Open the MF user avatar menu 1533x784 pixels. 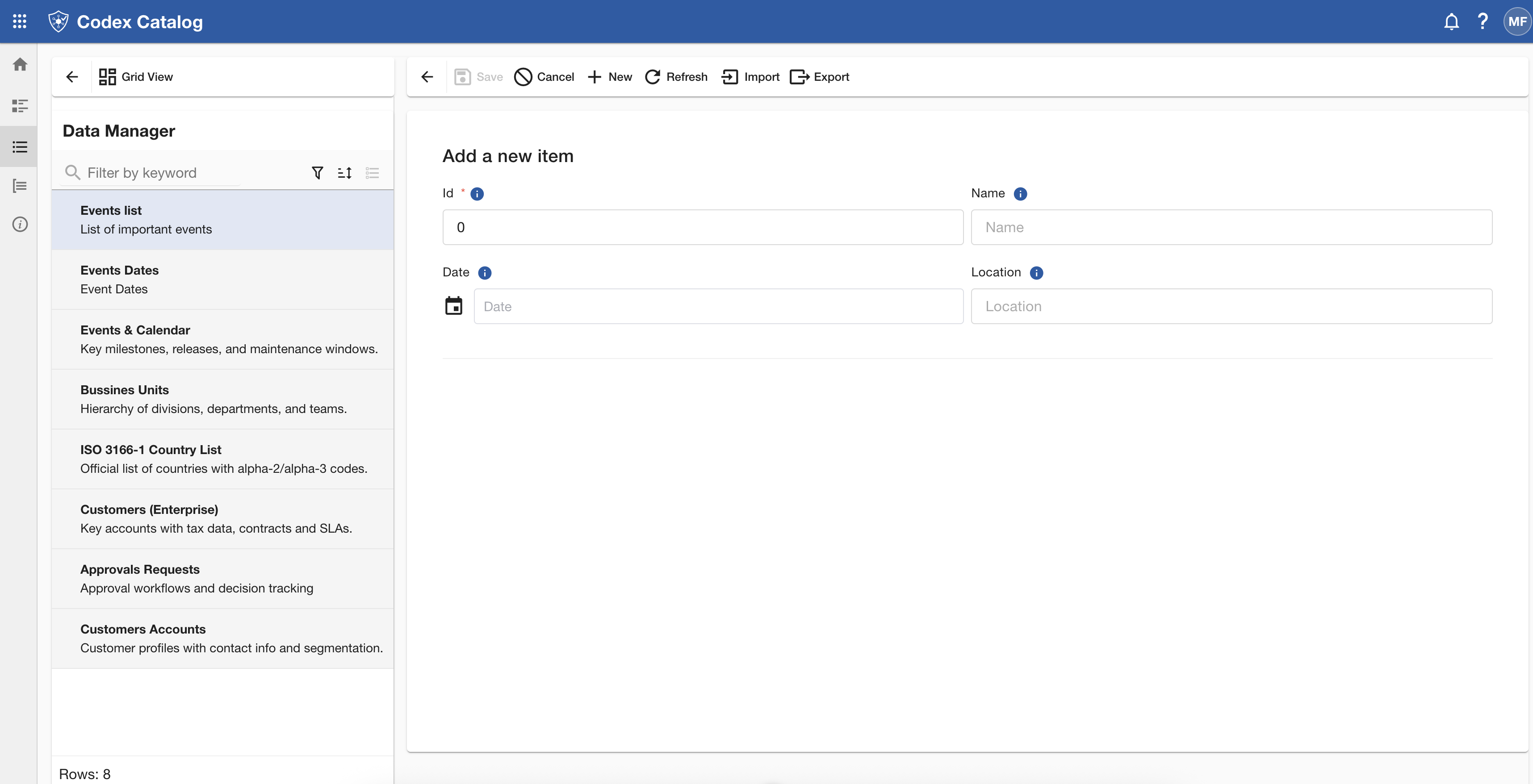(1516, 21)
